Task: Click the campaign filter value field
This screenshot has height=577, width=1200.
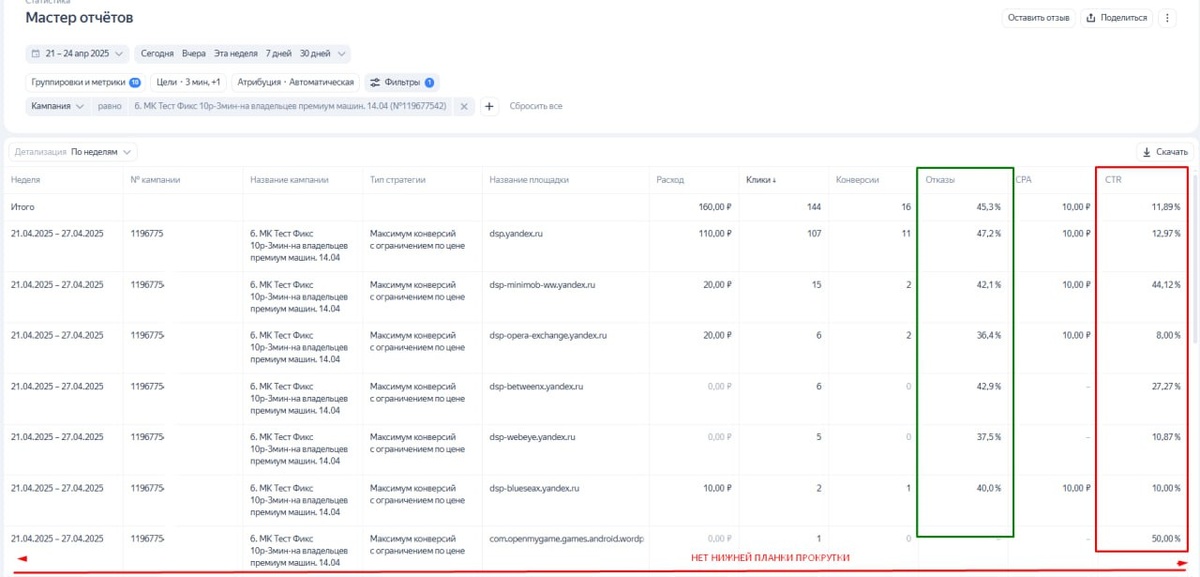Action: pyautogui.click(x=291, y=106)
